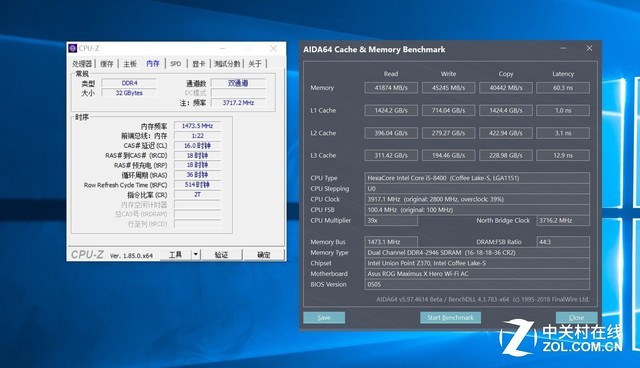
Task: Click the 验证 button
Action: click(x=222, y=255)
